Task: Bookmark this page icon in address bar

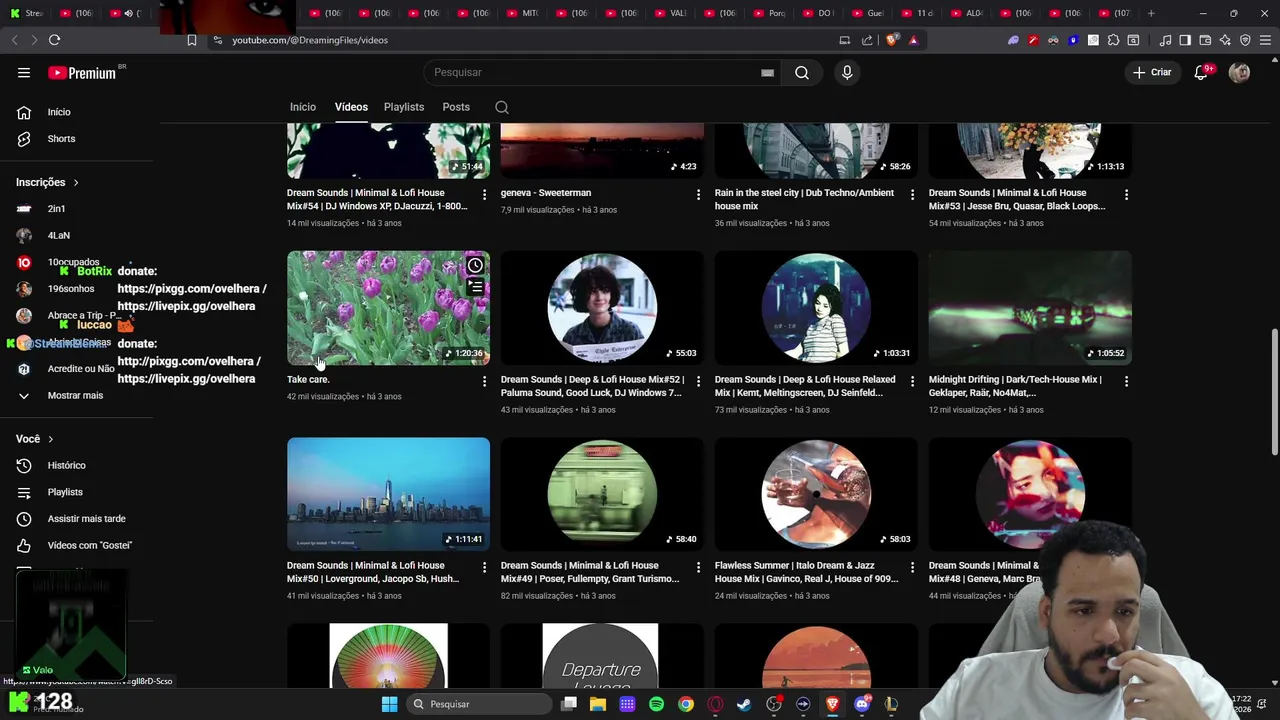Action: pyautogui.click(x=192, y=40)
